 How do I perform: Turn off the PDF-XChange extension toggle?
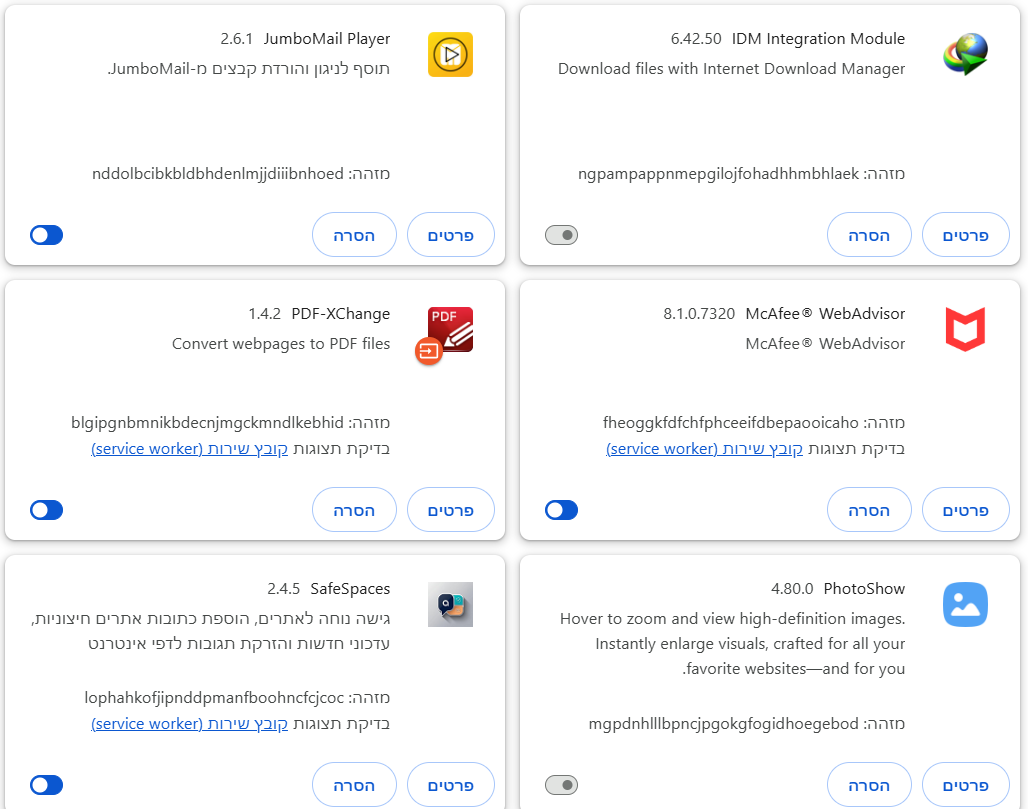point(47,510)
